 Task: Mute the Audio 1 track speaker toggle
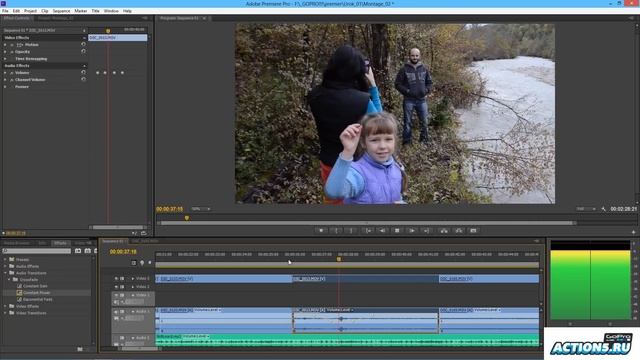click(116, 311)
